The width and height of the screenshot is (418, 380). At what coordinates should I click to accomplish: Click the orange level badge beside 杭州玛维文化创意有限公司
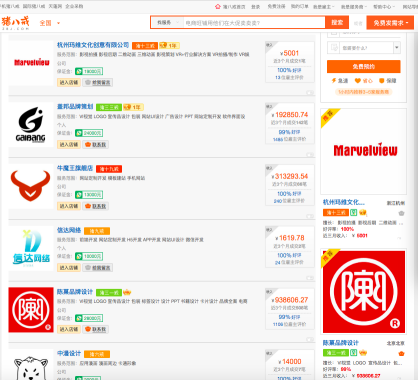coord(145,46)
